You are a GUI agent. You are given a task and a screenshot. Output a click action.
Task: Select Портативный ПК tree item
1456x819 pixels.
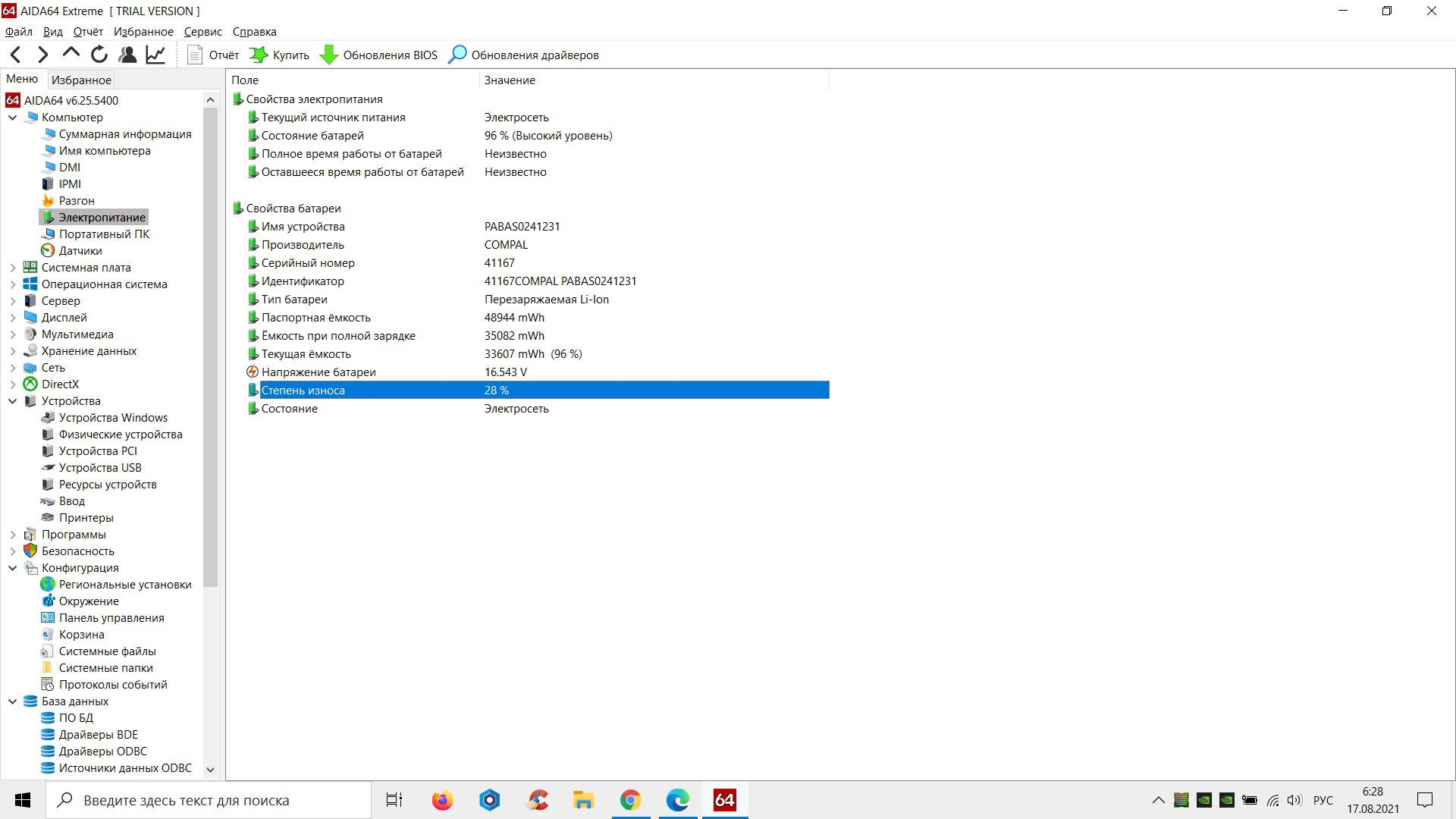tap(104, 234)
